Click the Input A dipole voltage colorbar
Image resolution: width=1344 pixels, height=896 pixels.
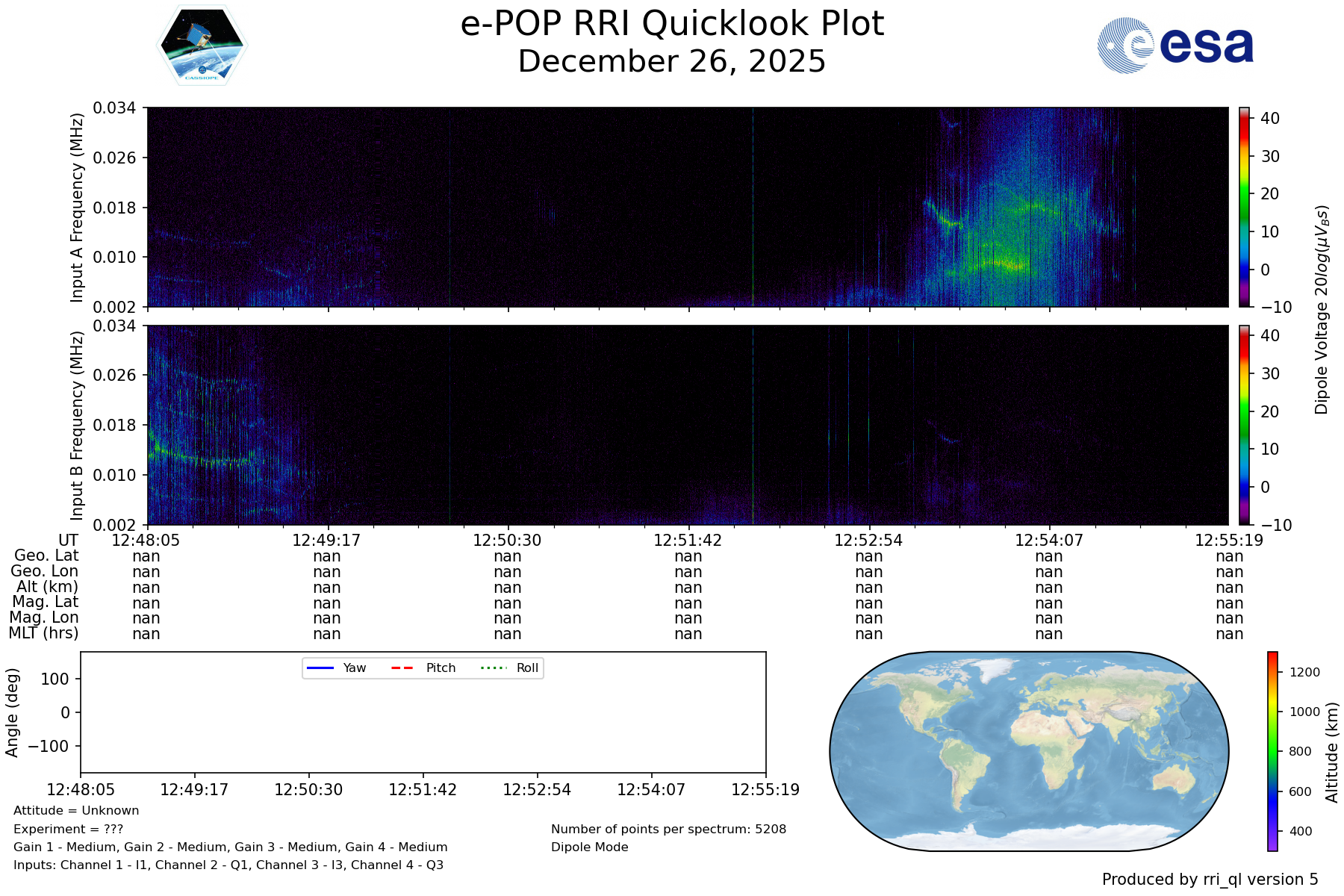[x=1244, y=207]
